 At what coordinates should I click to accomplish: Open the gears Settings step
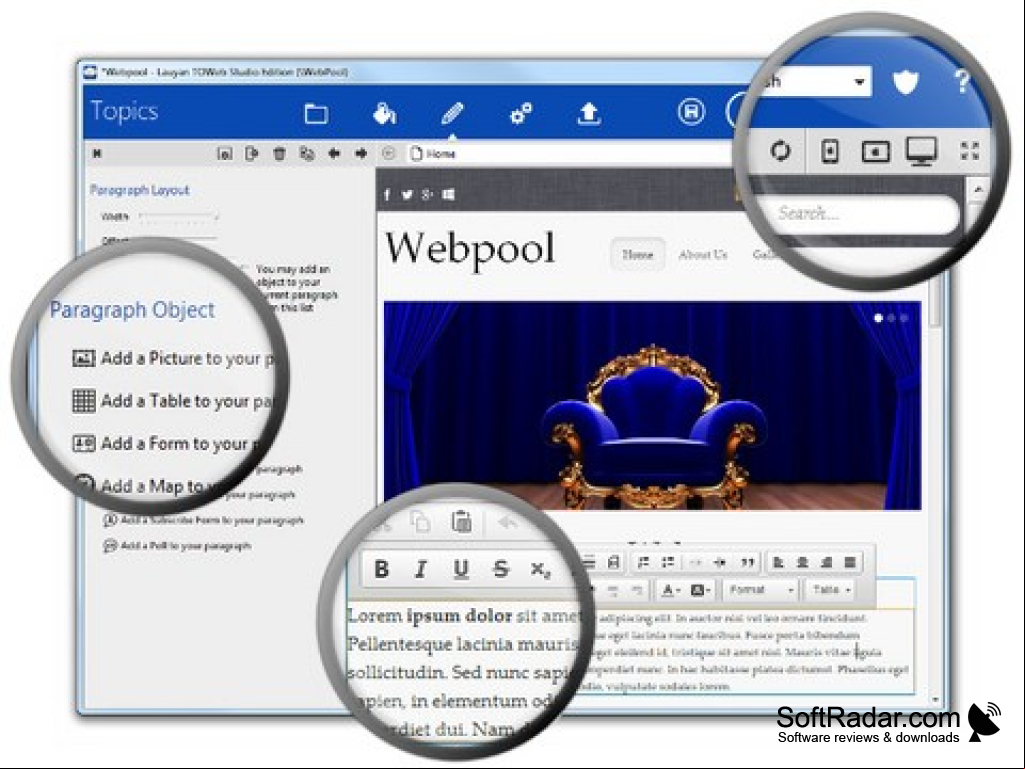click(520, 114)
